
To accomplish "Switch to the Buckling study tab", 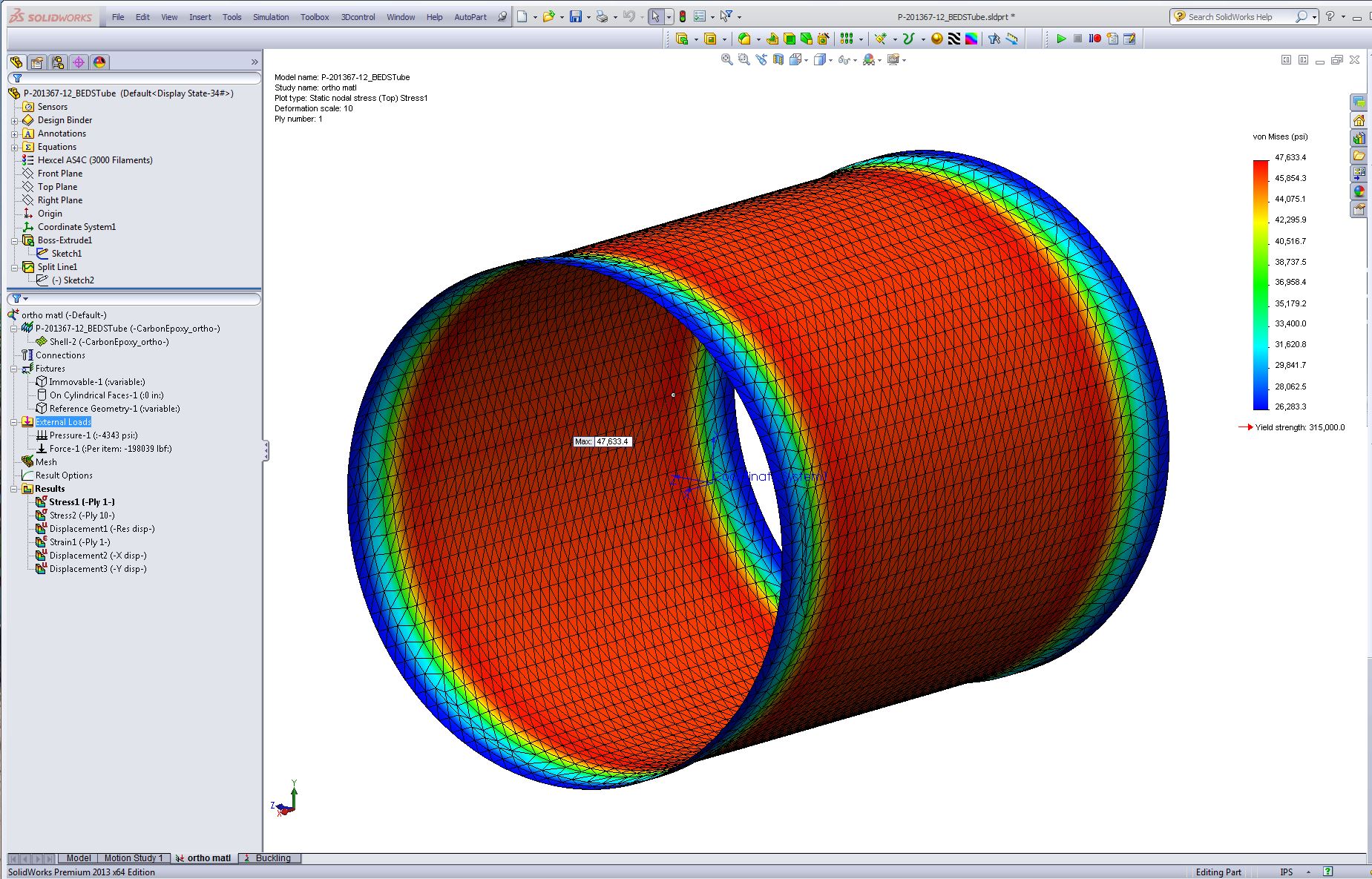I will click(272, 858).
